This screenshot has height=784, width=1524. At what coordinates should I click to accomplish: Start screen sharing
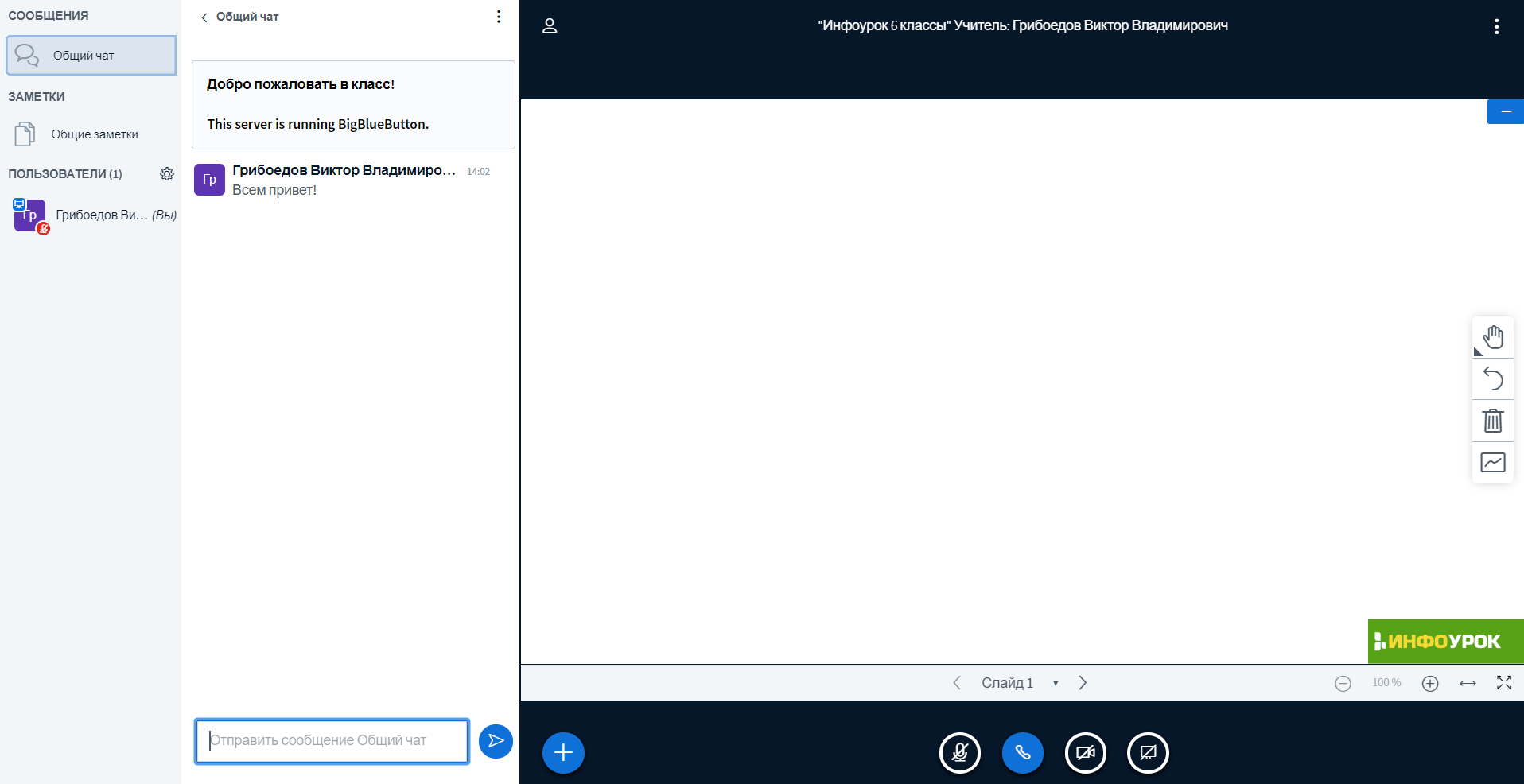(1148, 752)
